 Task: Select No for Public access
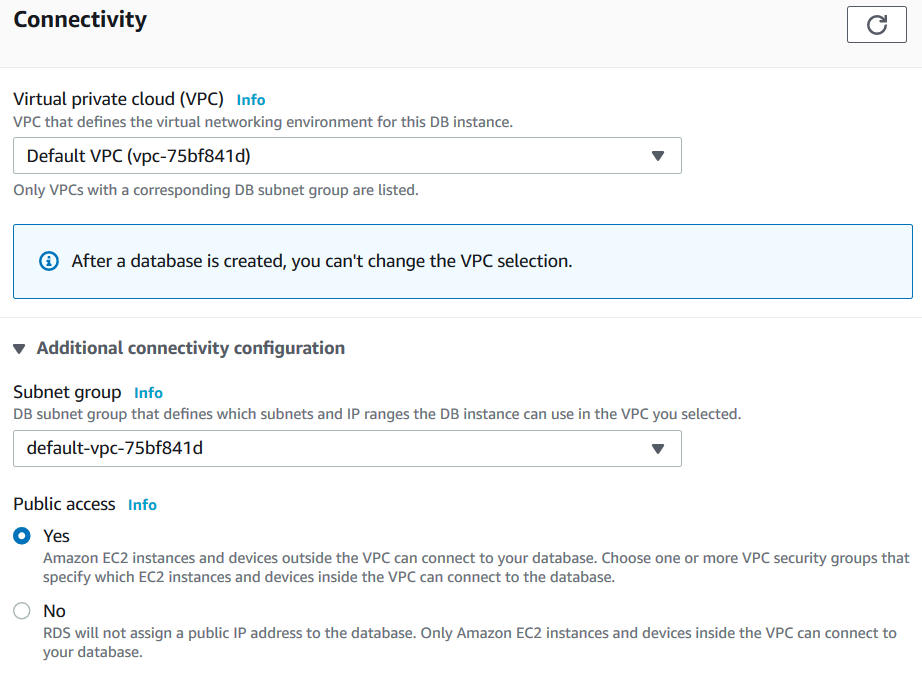pos(22,611)
